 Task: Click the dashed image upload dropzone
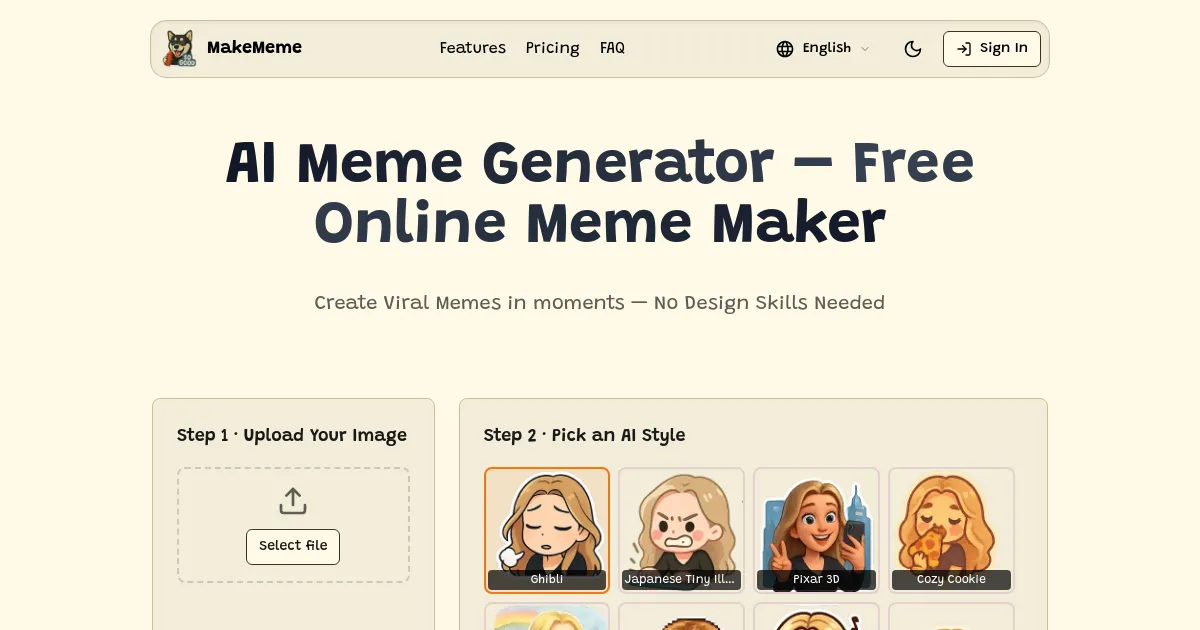pyautogui.click(x=293, y=525)
